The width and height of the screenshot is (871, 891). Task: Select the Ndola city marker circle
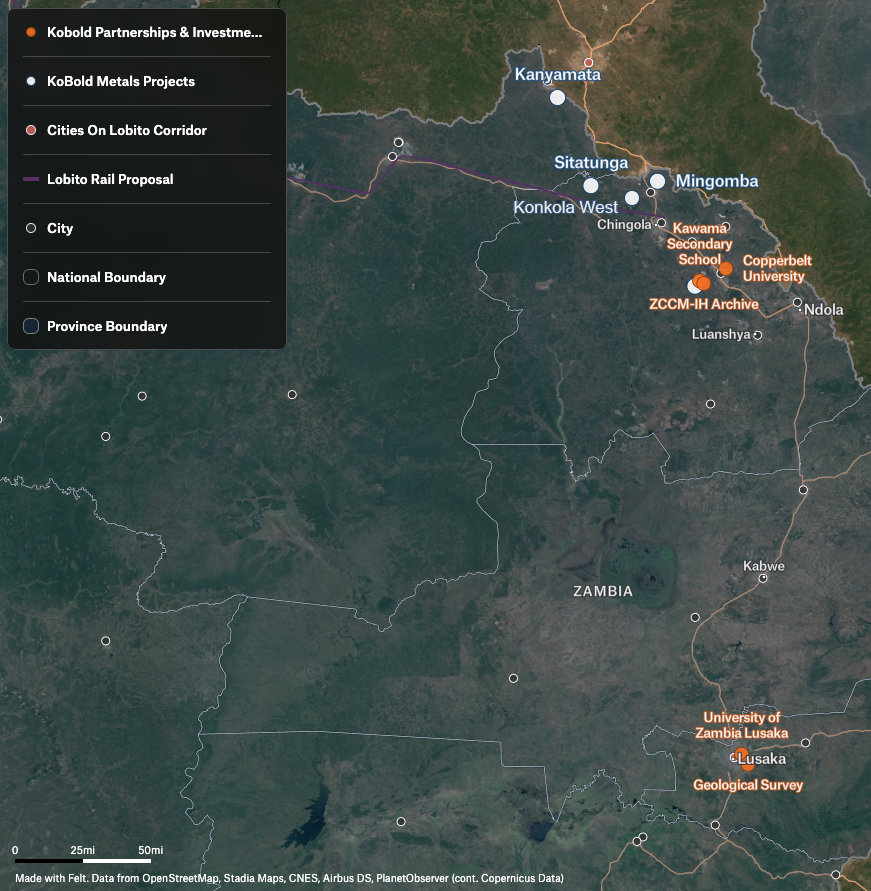click(x=798, y=302)
